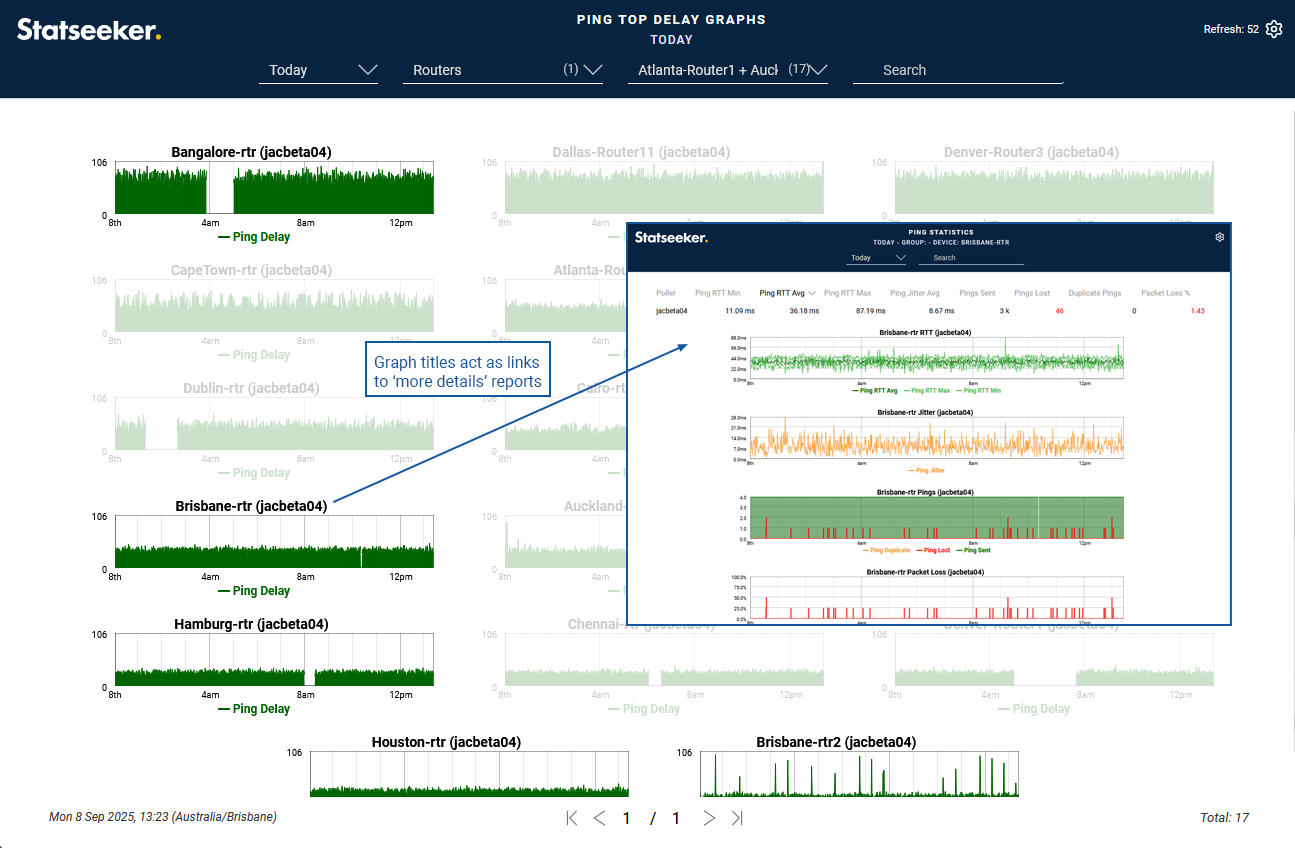Image resolution: width=1295 pixels, height=848 pixels.
Task: Open the Houston-rtr (jacbeta04) graph title link
Action: (446, 742)
